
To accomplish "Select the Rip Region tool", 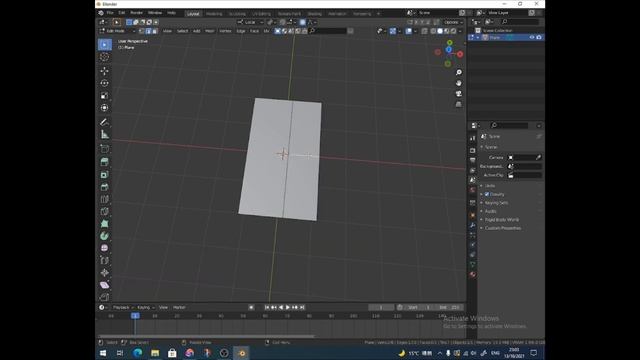I will pos(104,297).
